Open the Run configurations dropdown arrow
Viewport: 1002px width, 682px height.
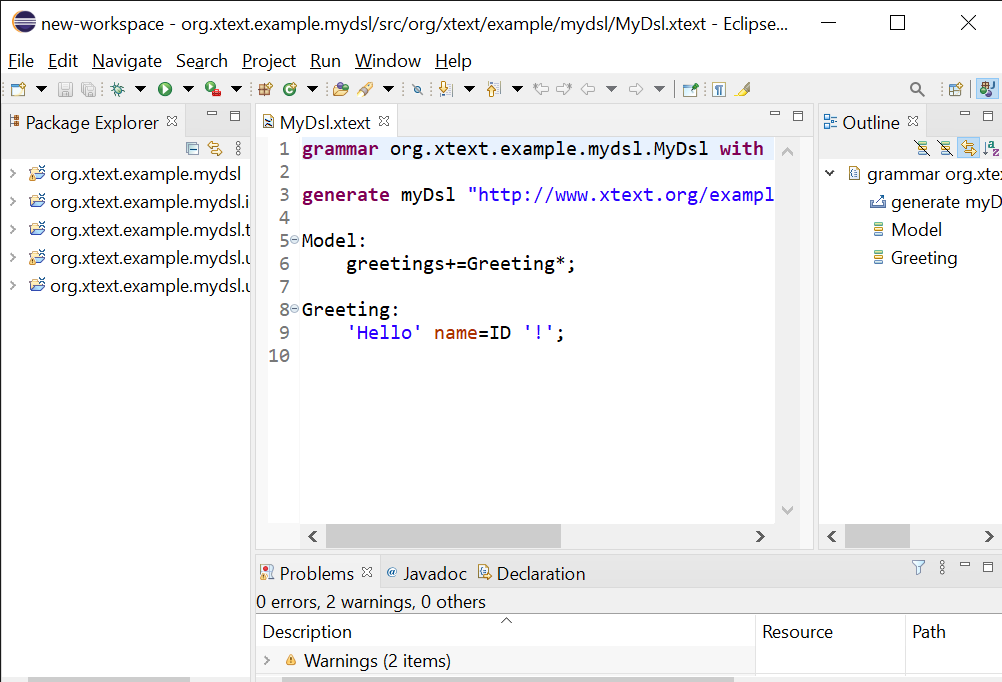tap(188, 89)
